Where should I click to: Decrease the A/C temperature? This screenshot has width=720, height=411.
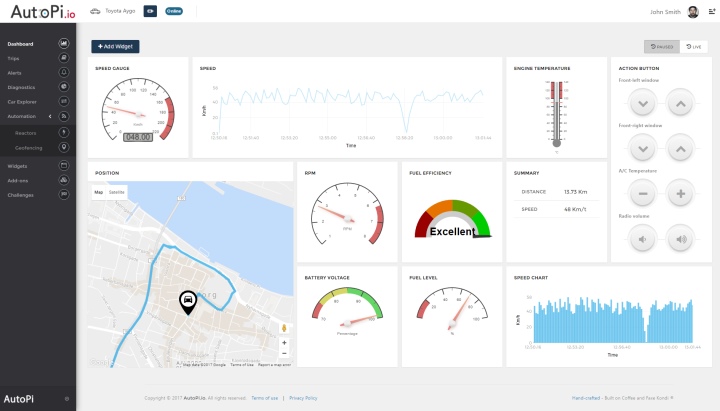(x=645, y=194)
